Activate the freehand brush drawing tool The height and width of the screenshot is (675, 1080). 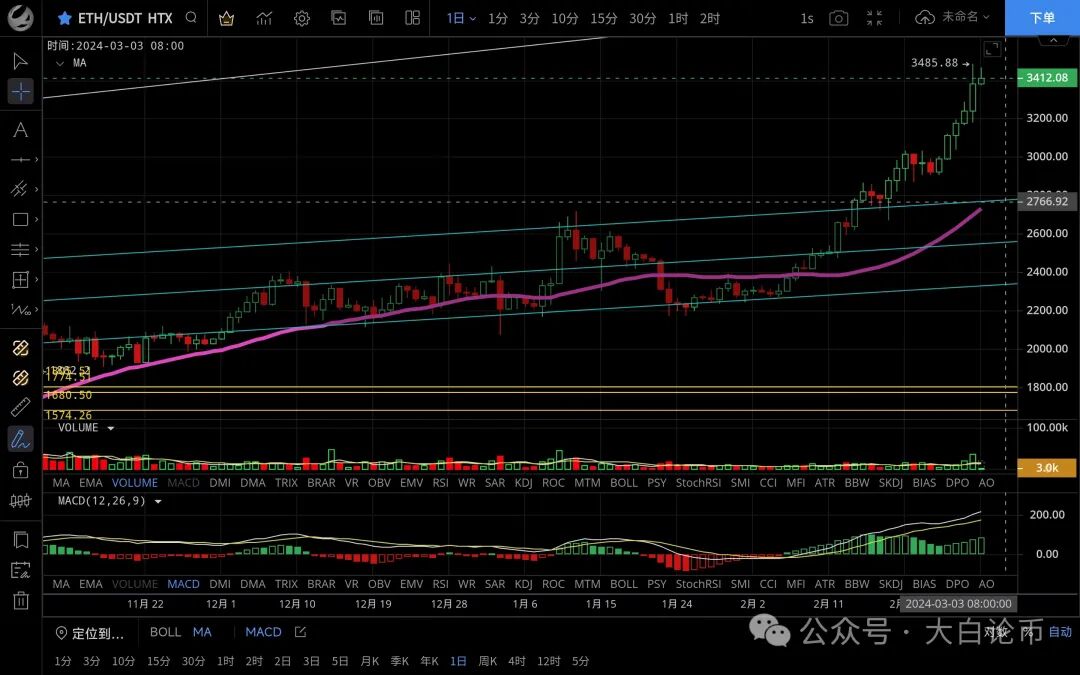click(x=21, y=438)
